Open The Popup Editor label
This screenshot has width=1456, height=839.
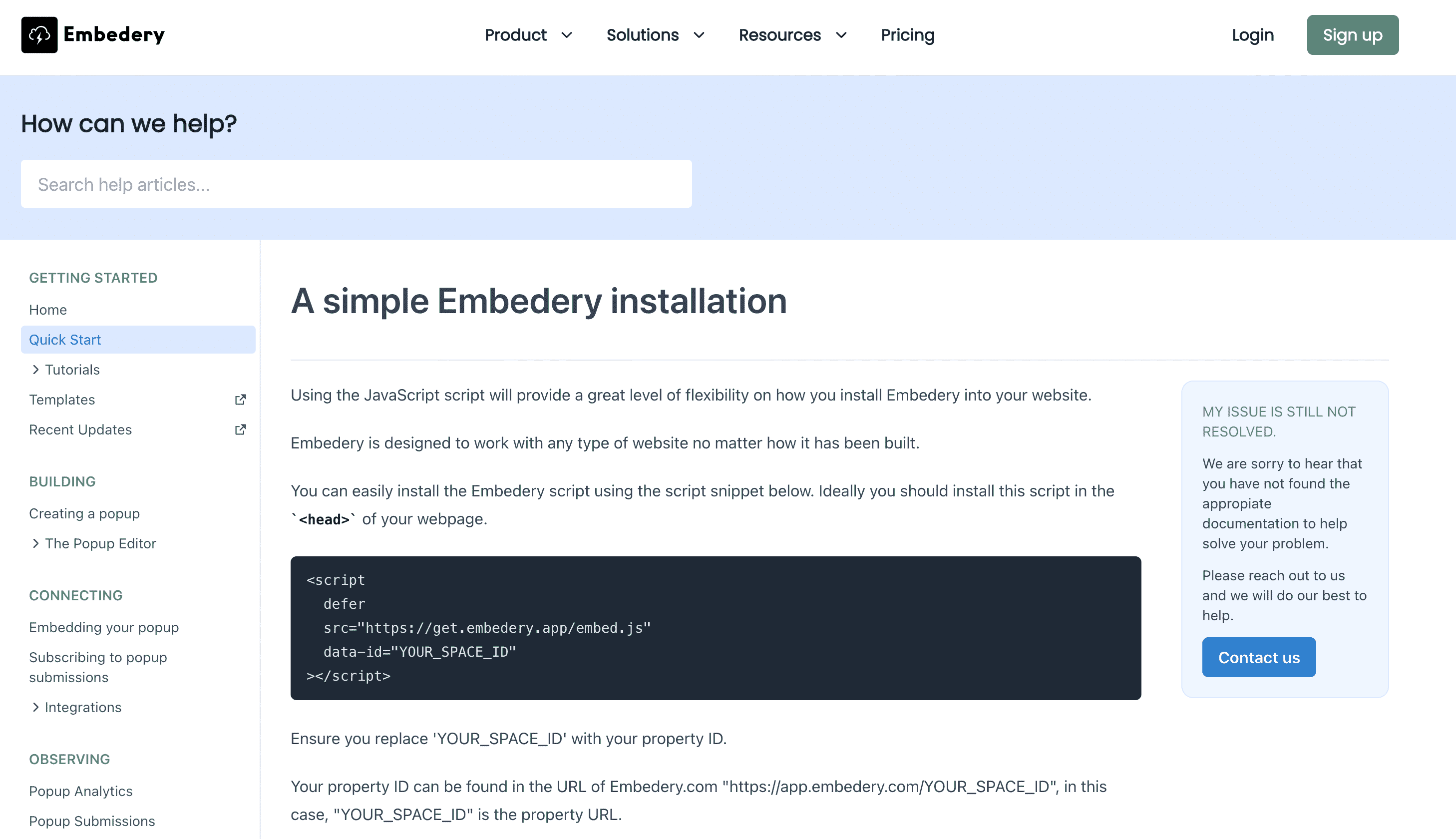click(x=100, y=543)
